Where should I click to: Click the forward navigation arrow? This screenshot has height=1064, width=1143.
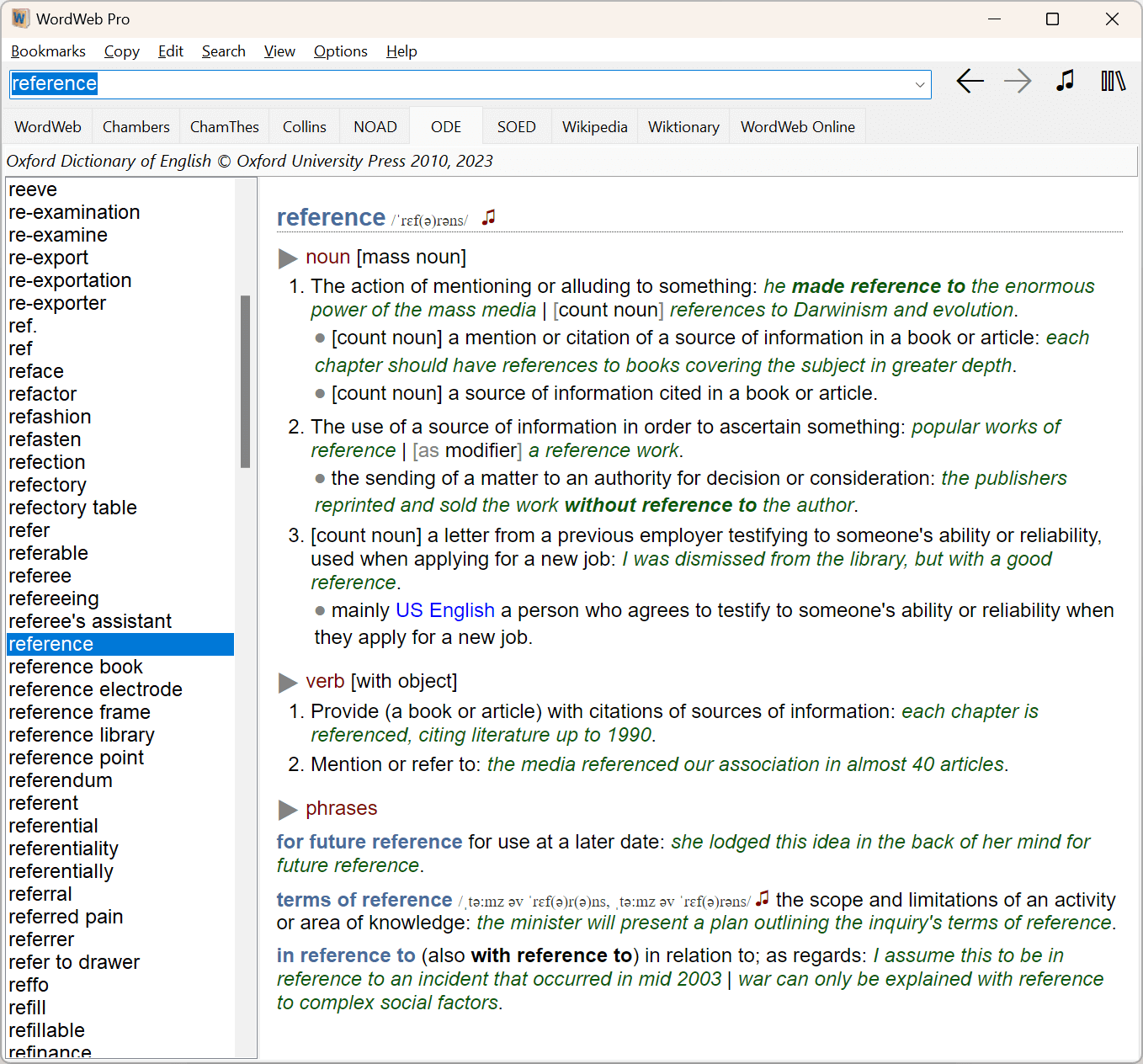(x=1018, y=81)
